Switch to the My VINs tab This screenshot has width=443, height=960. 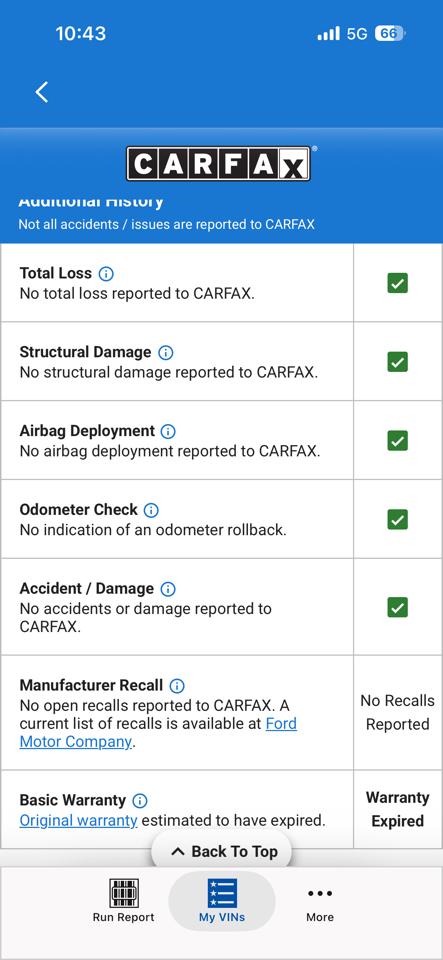tap(222, 901)
